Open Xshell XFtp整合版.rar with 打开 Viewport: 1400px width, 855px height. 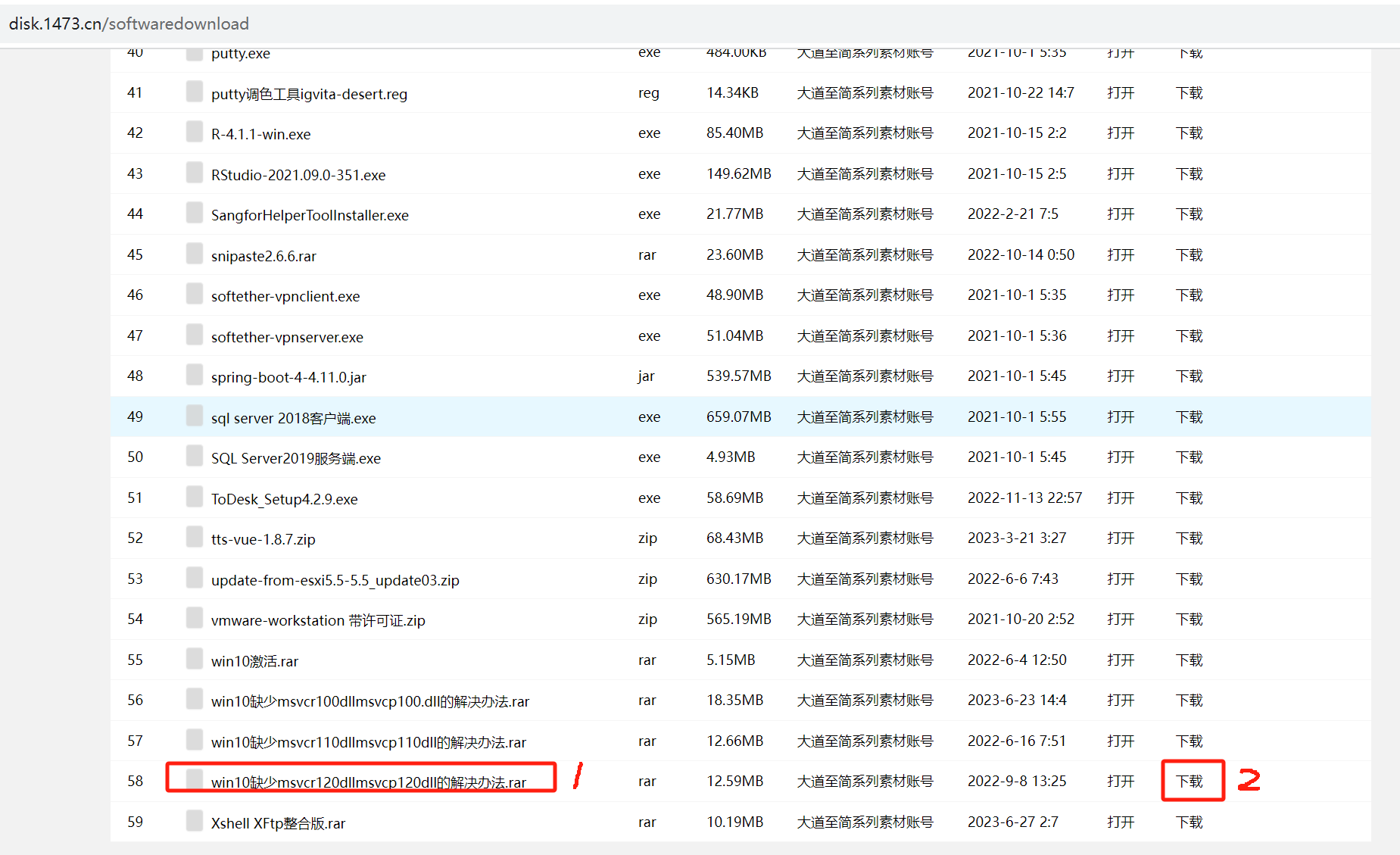(x=1121, y=822)
